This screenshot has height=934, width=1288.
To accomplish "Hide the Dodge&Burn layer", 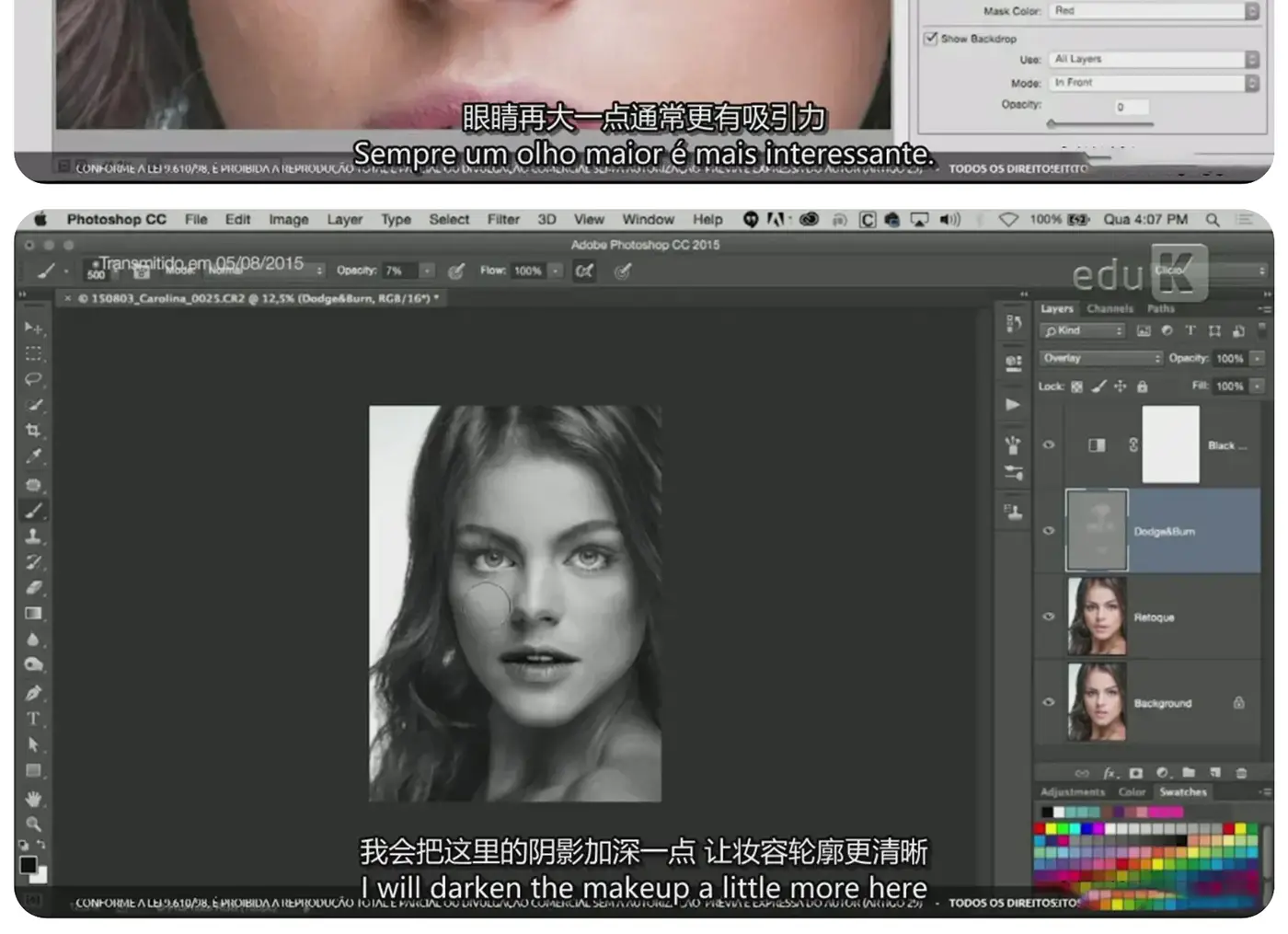I will tap(1049, 531).
